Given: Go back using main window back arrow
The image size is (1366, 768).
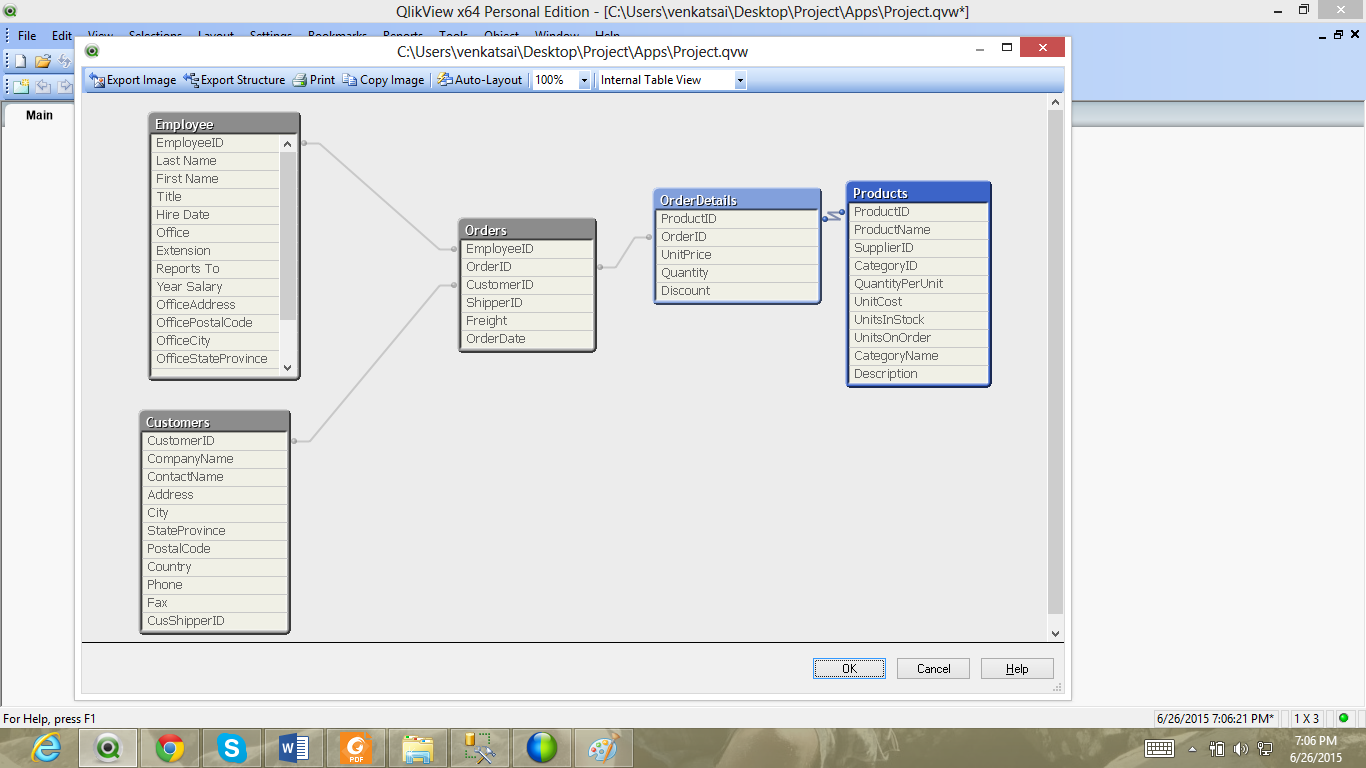Looking at the screenshot, I should [x=43, y=86].
